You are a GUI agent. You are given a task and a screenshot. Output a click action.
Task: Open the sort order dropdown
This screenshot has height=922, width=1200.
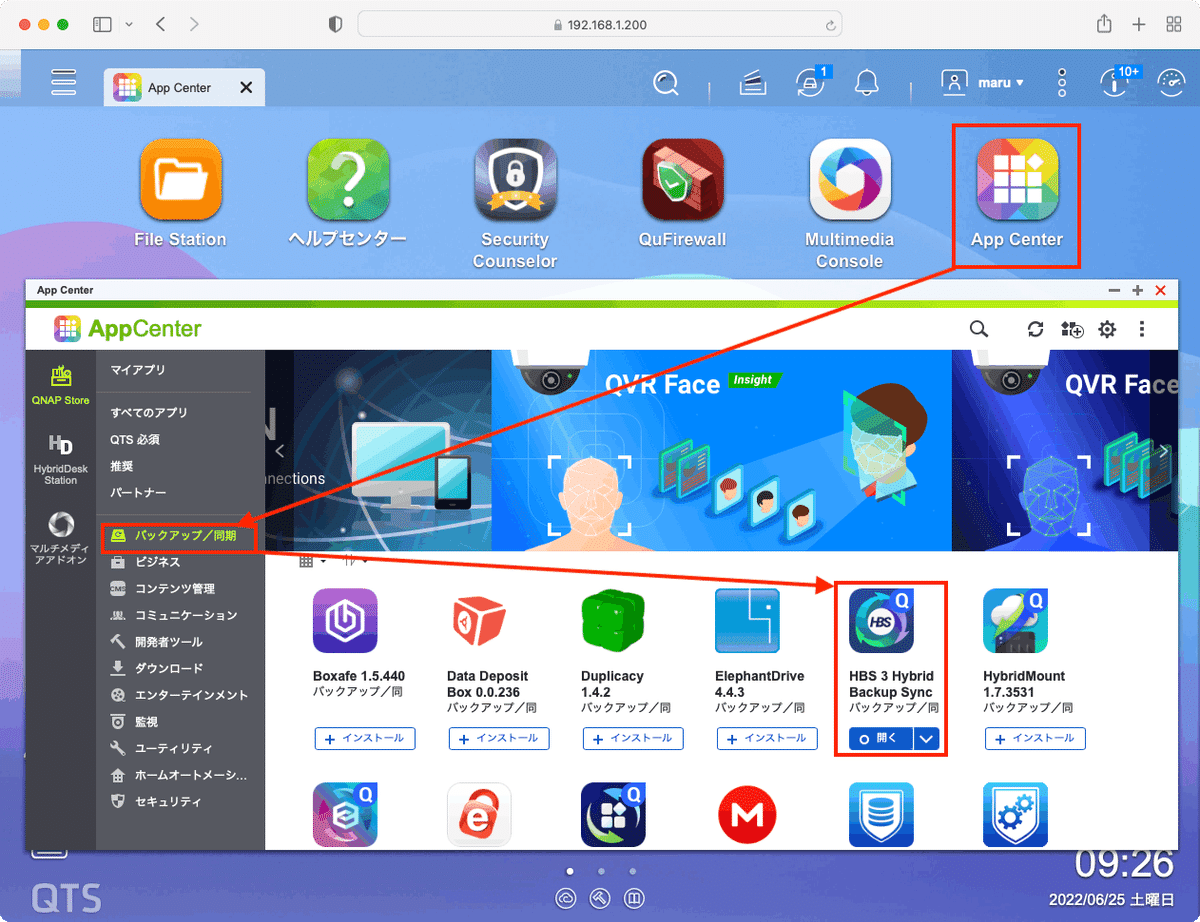click(355, 561)
